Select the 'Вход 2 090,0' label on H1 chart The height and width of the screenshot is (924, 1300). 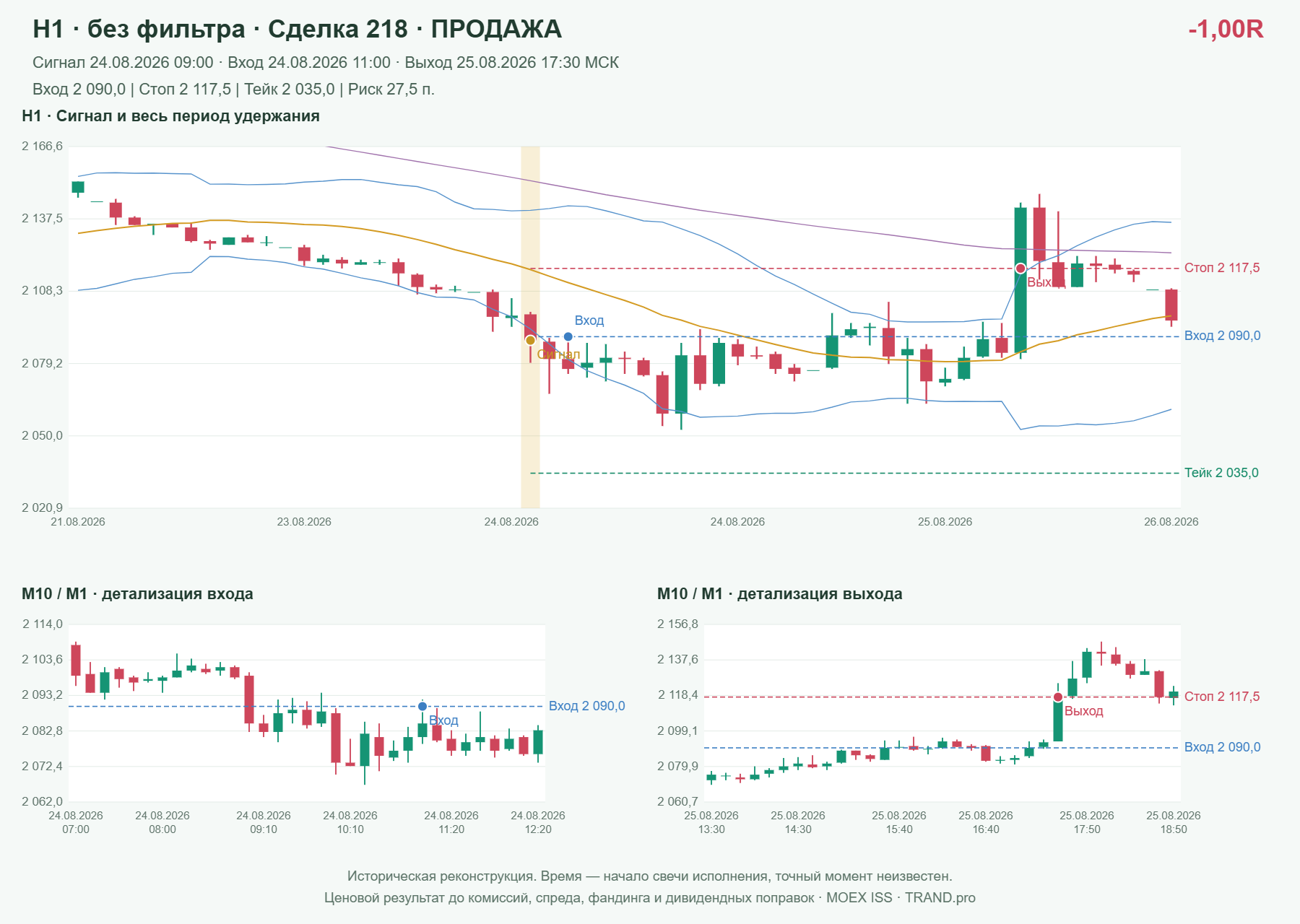(1223, 336)
